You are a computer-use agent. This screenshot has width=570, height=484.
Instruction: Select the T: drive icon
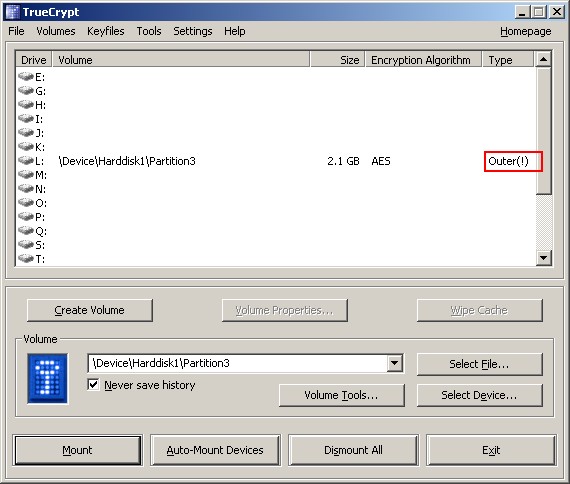(x=26, y=258)
